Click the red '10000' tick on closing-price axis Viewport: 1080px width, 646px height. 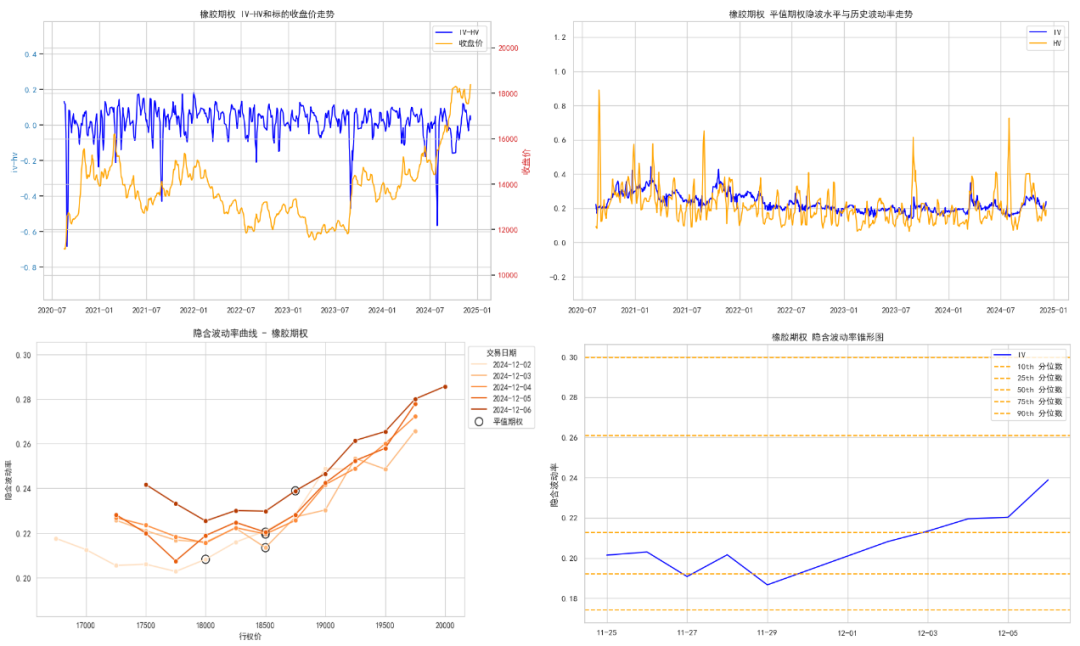(x=508, y=275)
